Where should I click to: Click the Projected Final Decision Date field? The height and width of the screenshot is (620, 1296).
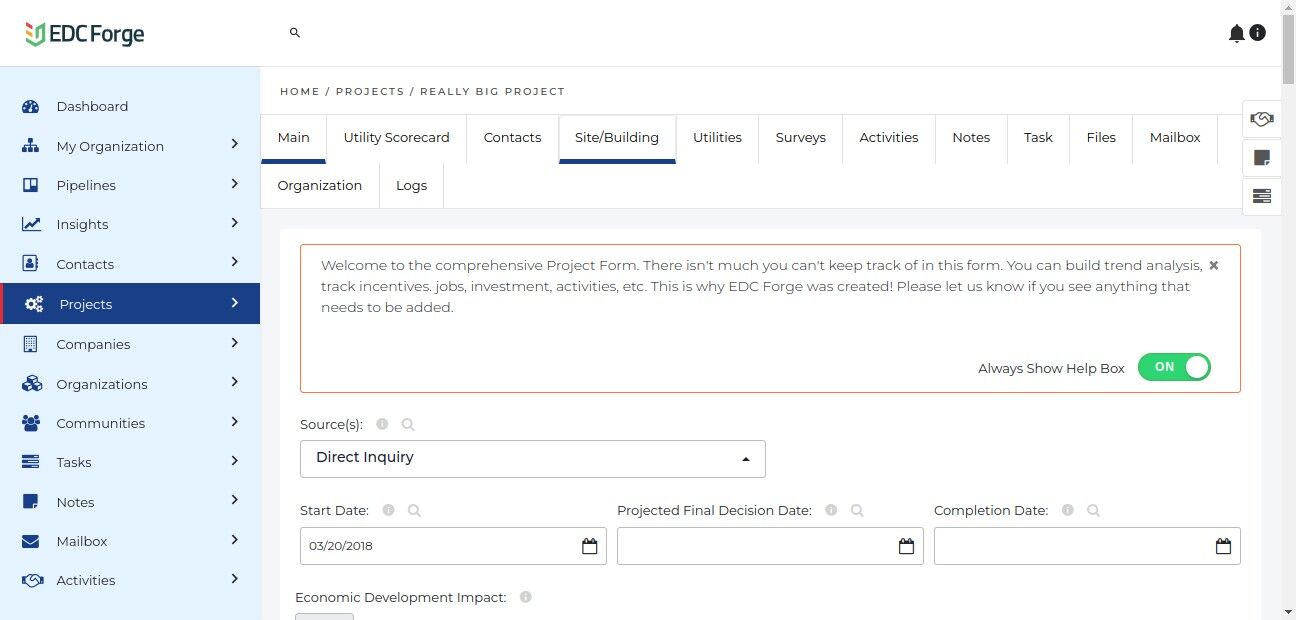tap(757, 546)
